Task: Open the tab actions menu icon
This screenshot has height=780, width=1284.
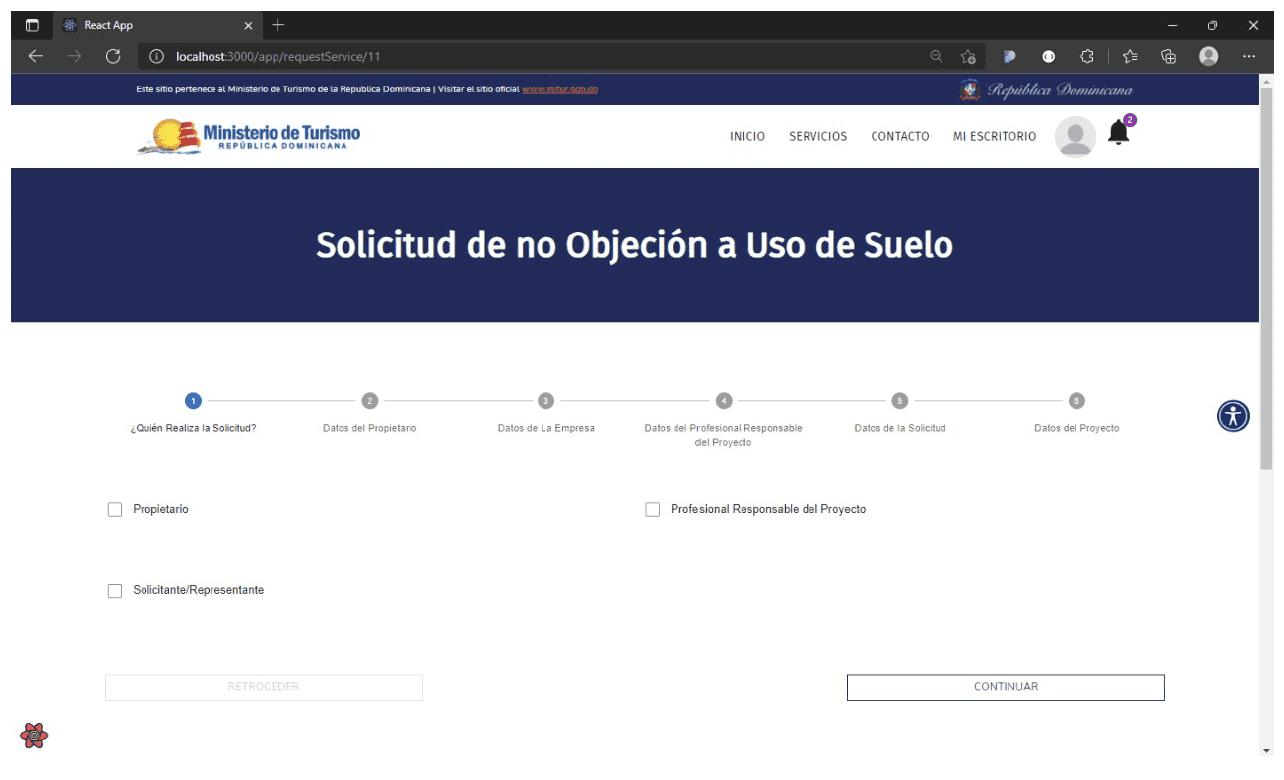Action: click(32, 25)
